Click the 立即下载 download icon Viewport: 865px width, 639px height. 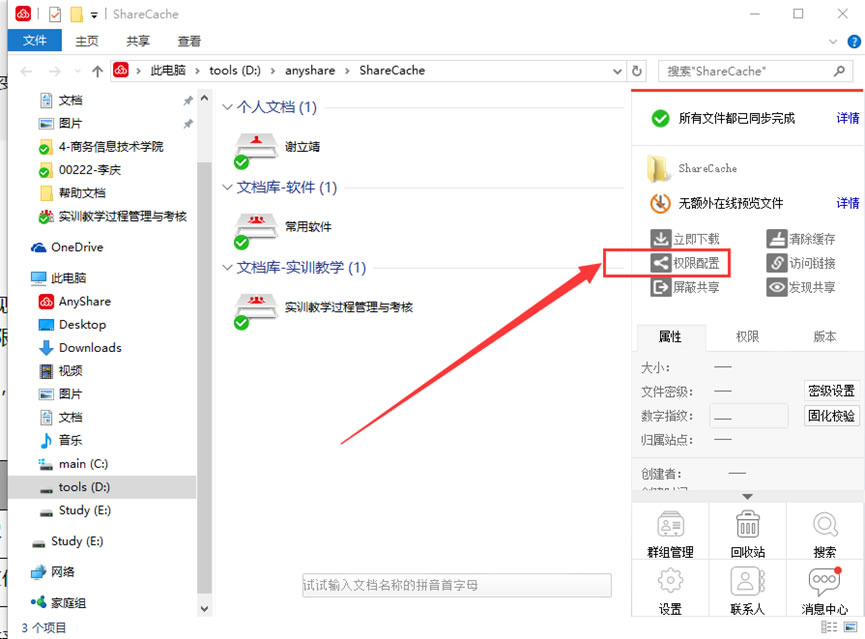[660, 239]
